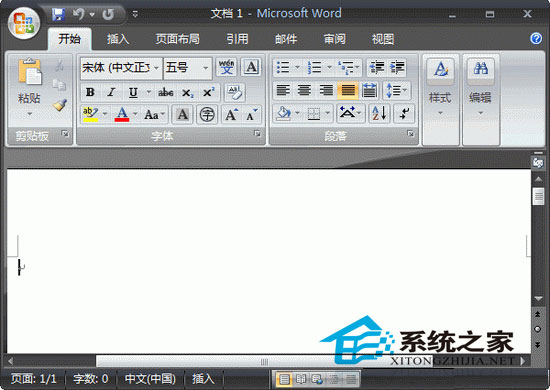Open the phonetic guide (wén) tool

tap(226, 67)
